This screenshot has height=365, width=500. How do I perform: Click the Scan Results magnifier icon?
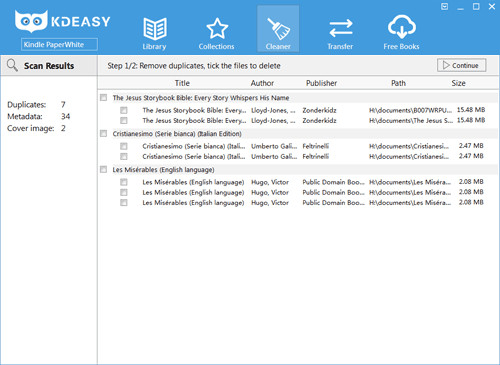[x=12, y=65]
